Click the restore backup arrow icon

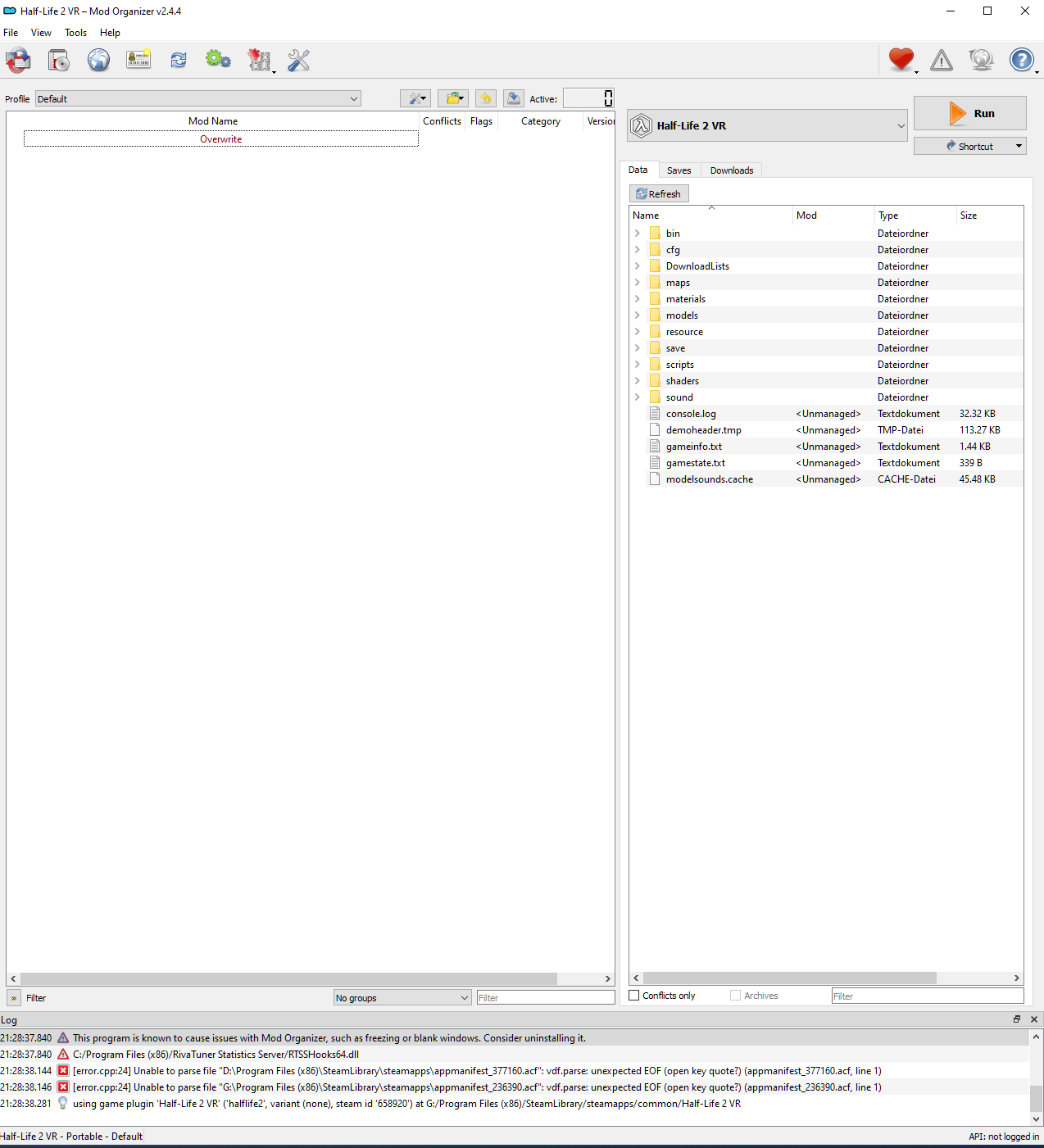486,98
